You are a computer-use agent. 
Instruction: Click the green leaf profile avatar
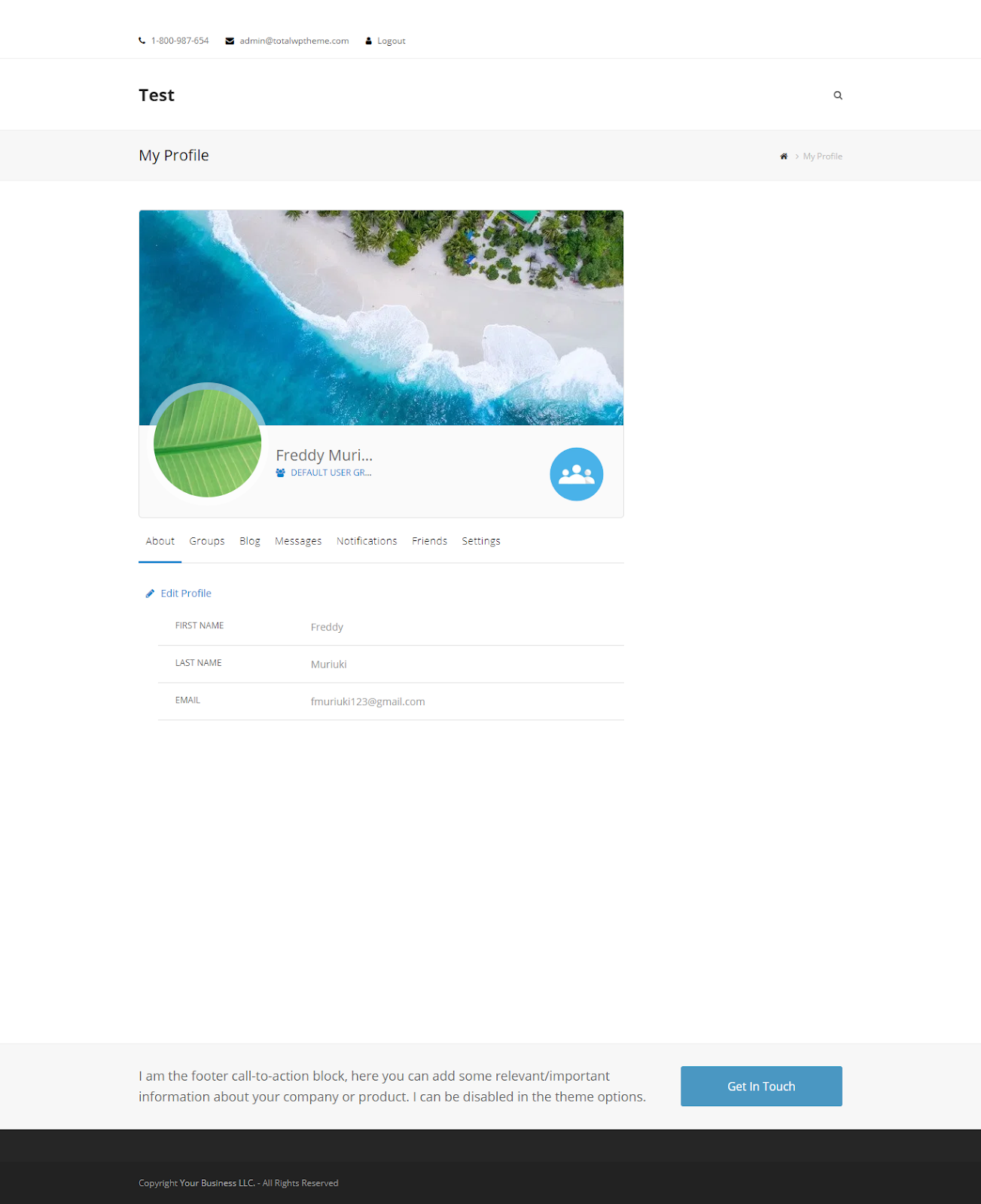(208, 443)
